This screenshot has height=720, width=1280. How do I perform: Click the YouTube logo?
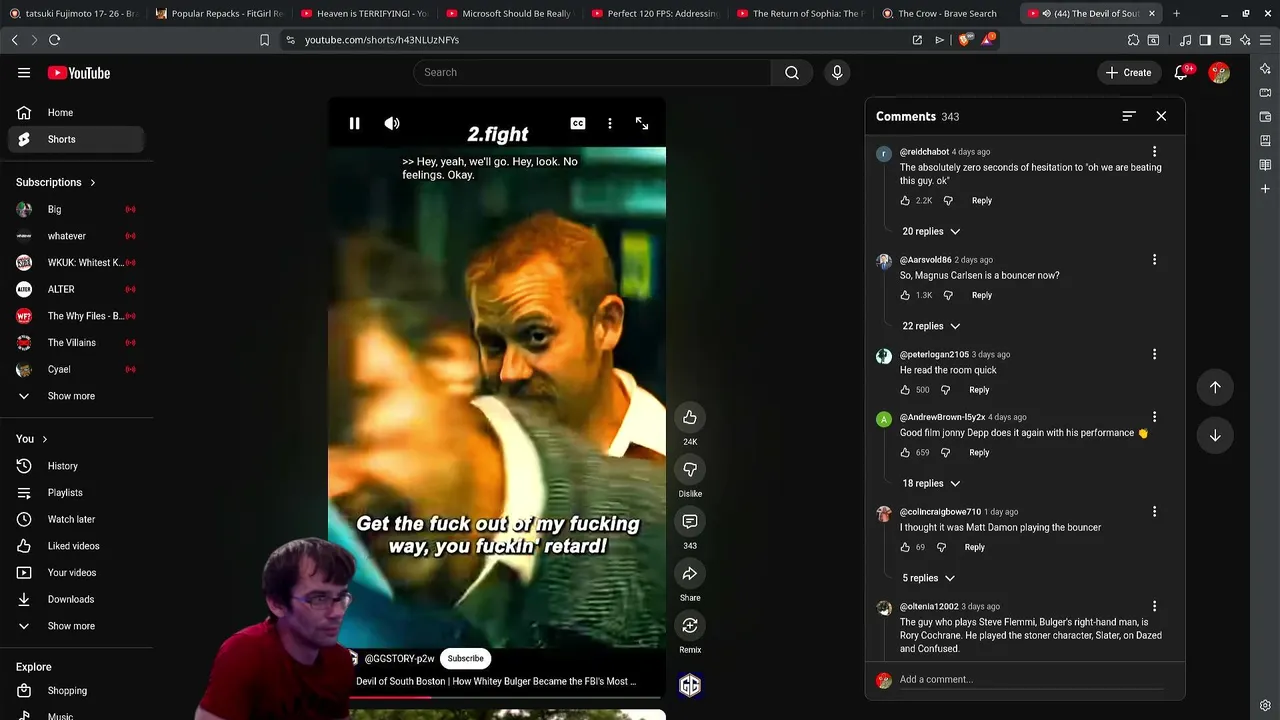pos(79,72)
